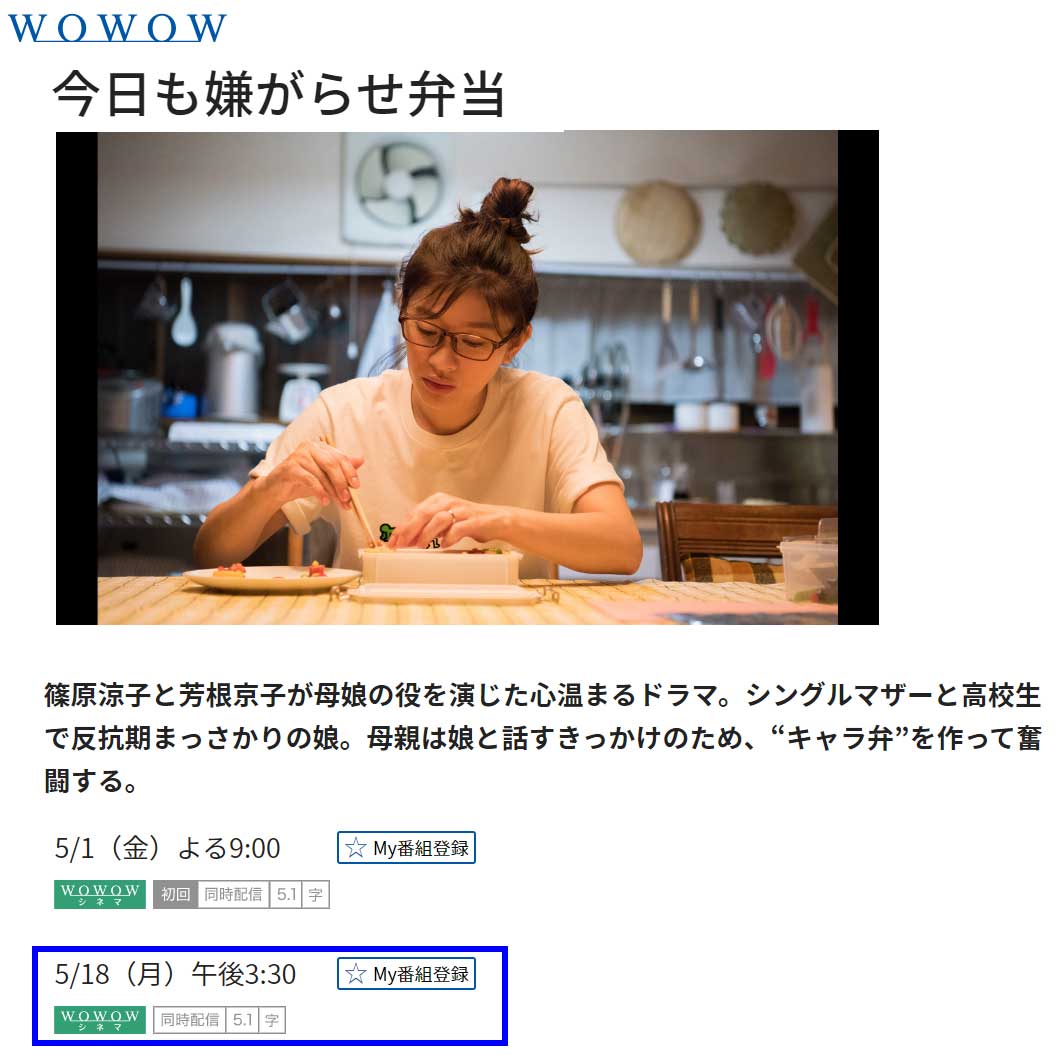Click the WOWOW logo at top

pyautogui.click(x=117, y=28)
